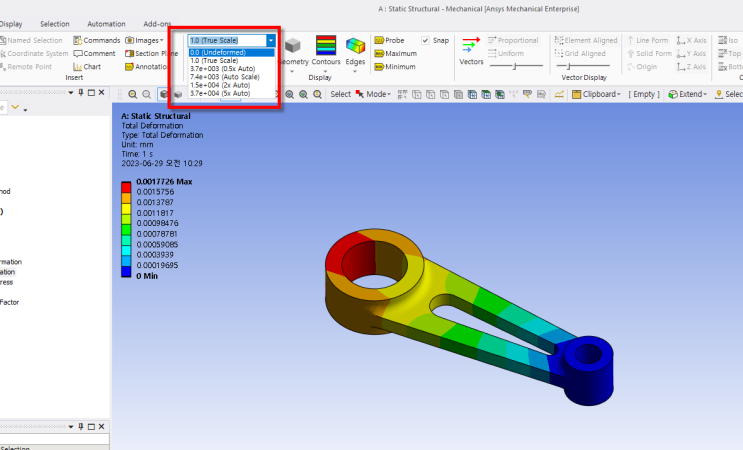Open the Extend dropdown
Screen dimensions: 743x450
pos(688,94)
